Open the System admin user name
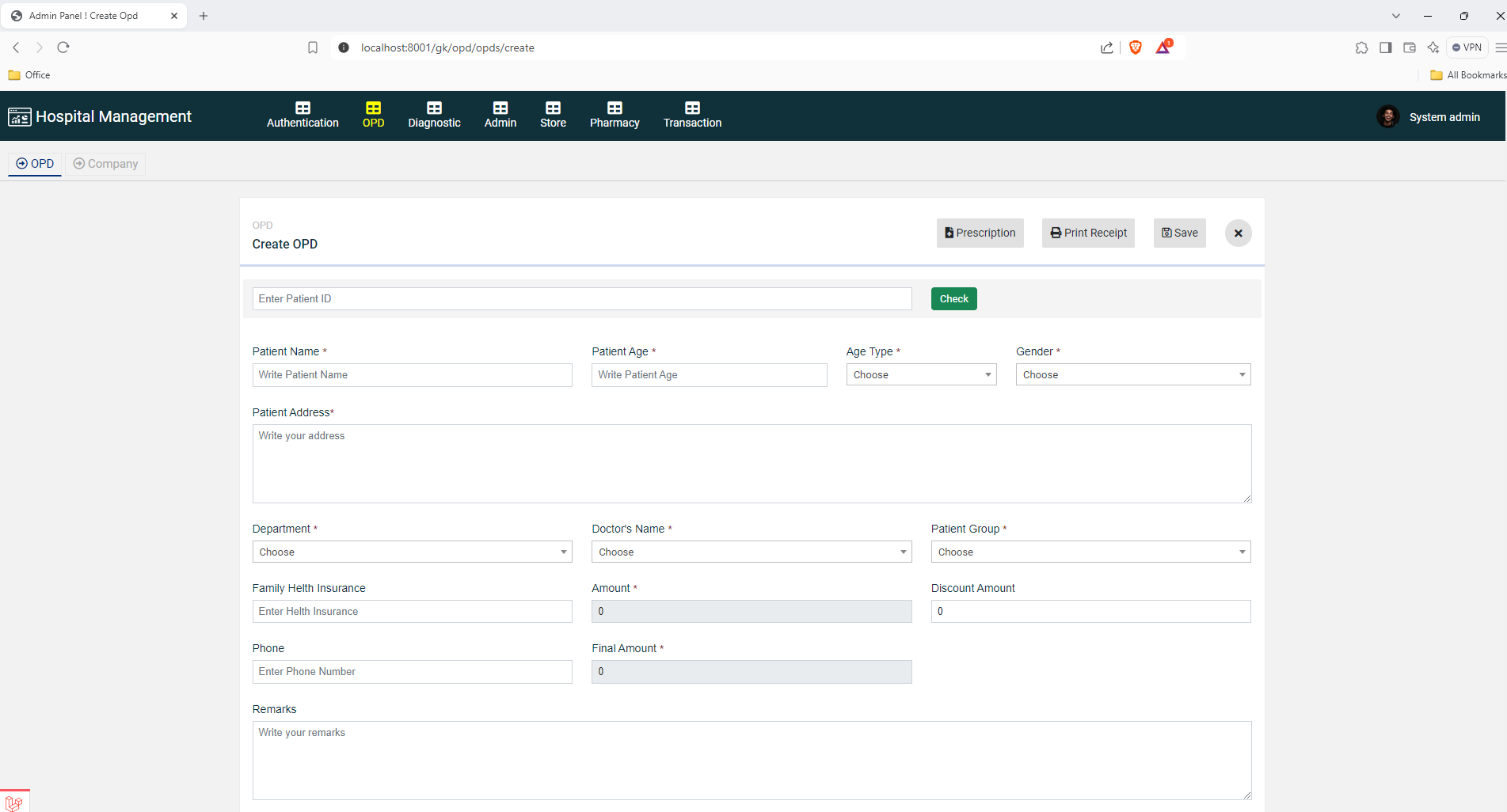1507x812 pixels. [x=1444, y=117]
